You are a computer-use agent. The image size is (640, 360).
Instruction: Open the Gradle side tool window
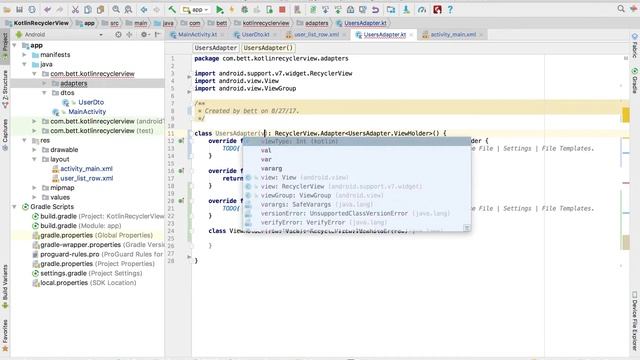coord(635,81)
